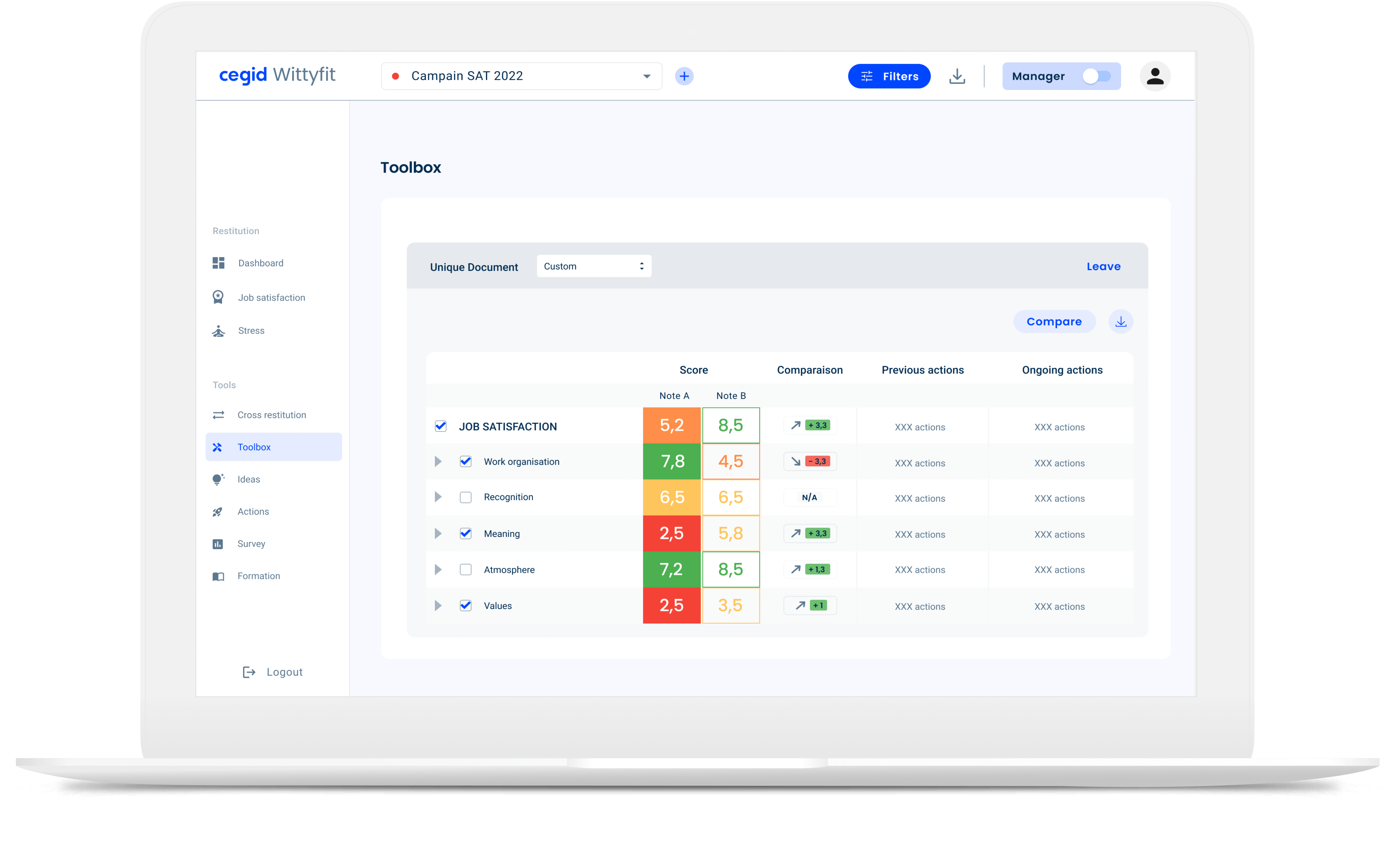Click the header download icon

click(x=957, y=76)
